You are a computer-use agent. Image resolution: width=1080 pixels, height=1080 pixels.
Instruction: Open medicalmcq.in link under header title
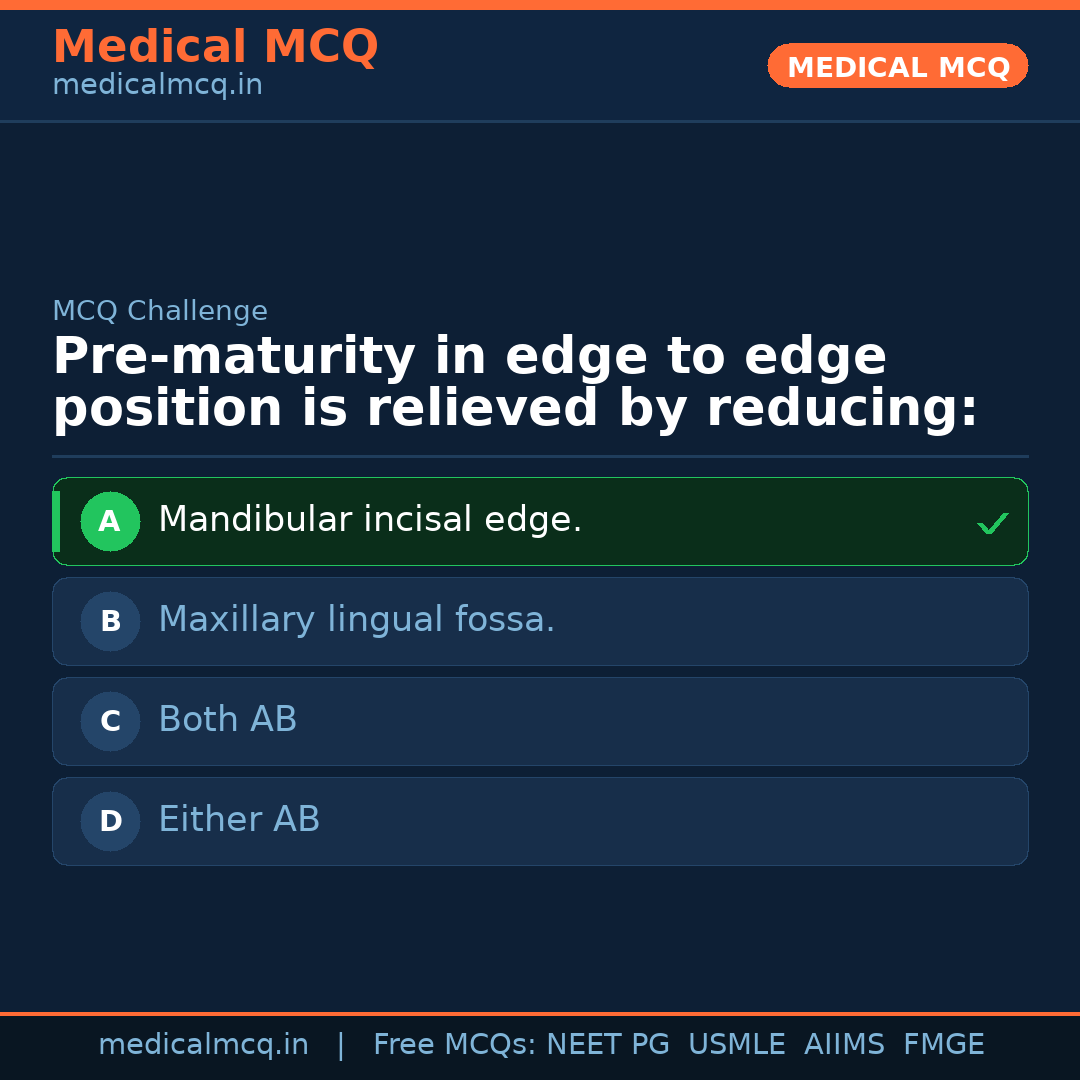click(157, 85)
